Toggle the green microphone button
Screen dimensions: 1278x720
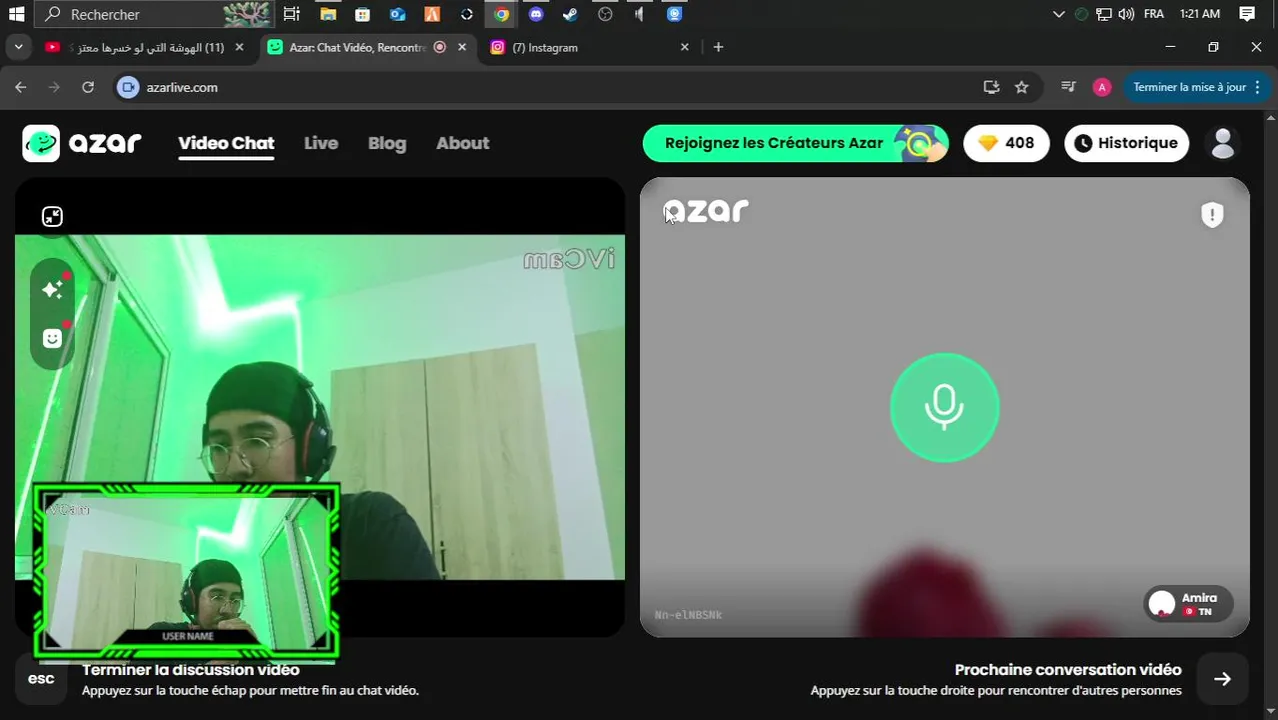pyautogui.click(x=944, y=407)
